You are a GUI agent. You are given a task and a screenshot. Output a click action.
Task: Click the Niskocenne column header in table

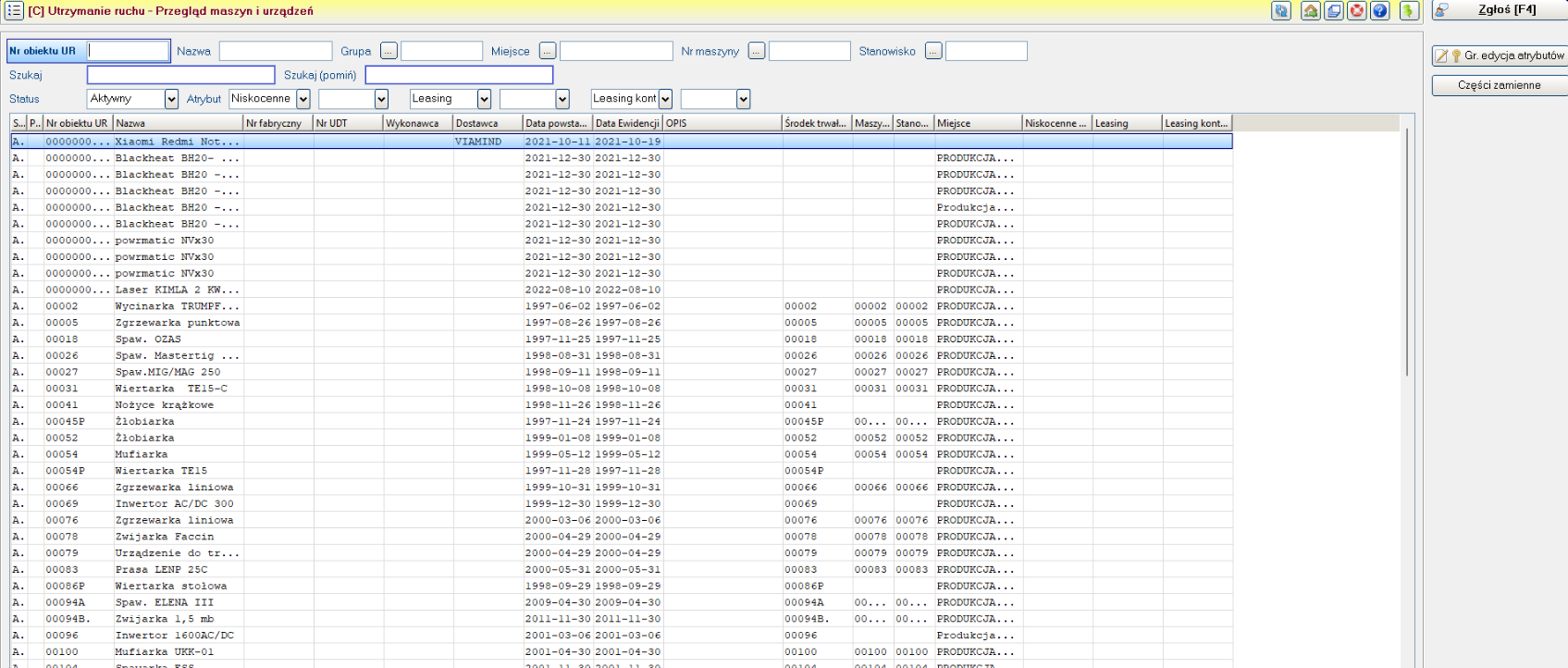(x=1057, y=123)
